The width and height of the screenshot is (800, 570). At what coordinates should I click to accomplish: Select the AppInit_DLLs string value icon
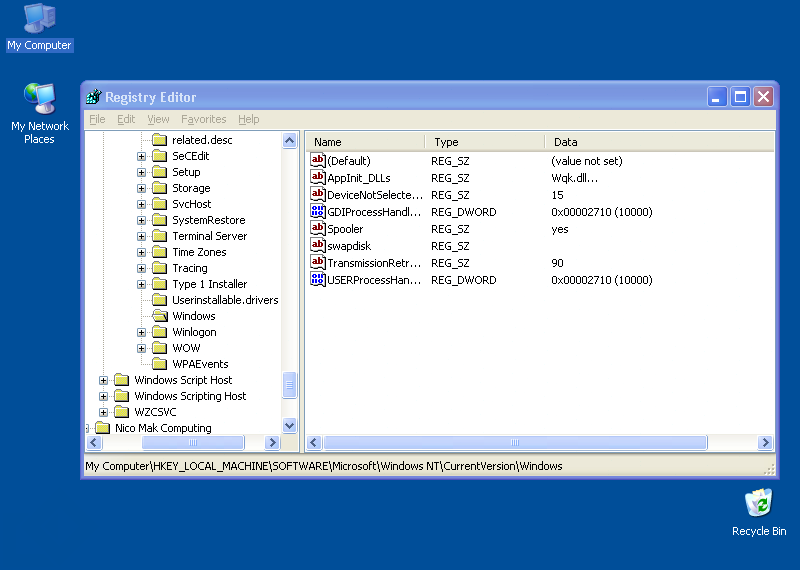coord(317,178)
